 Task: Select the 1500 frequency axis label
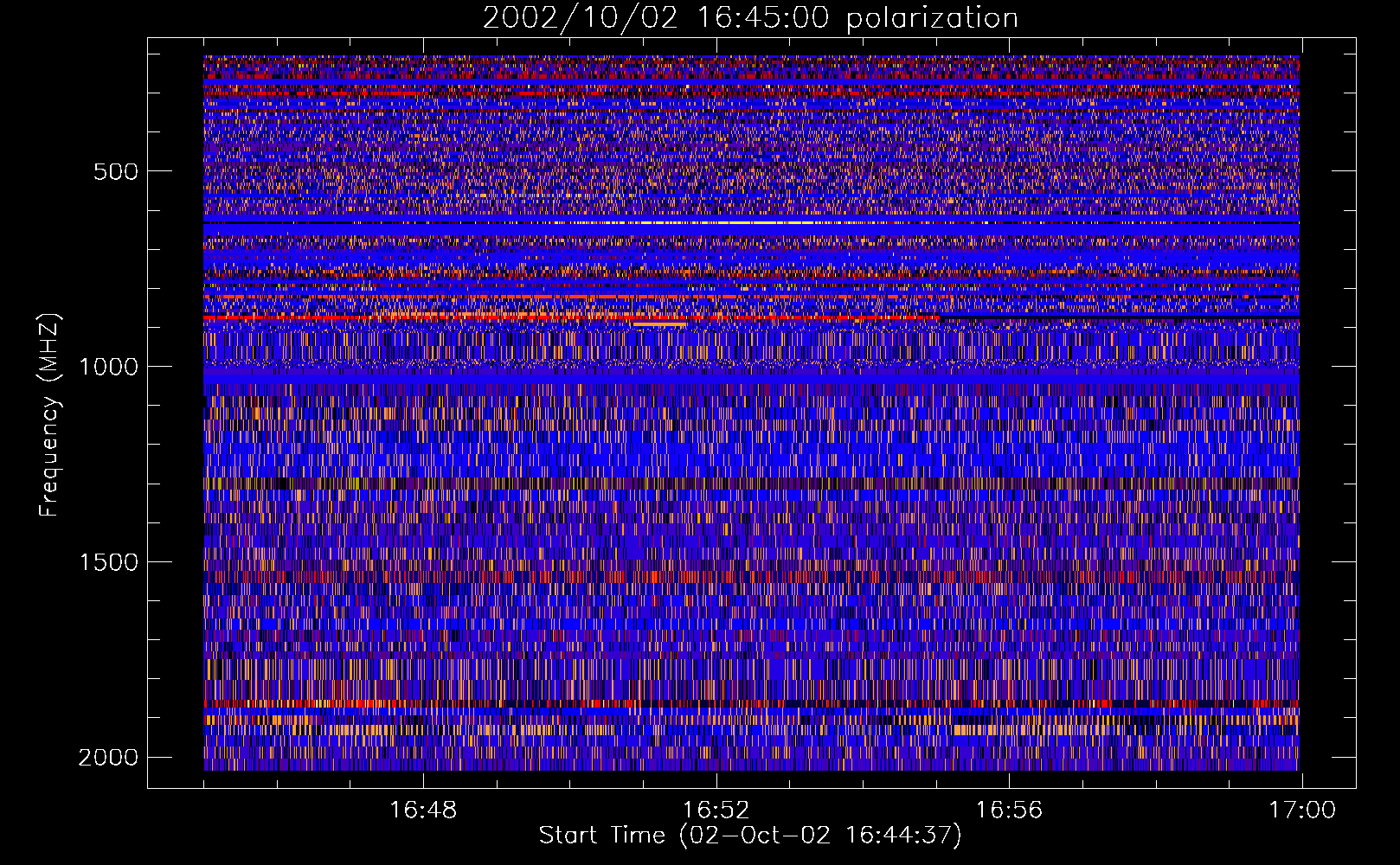pos(108,562)
